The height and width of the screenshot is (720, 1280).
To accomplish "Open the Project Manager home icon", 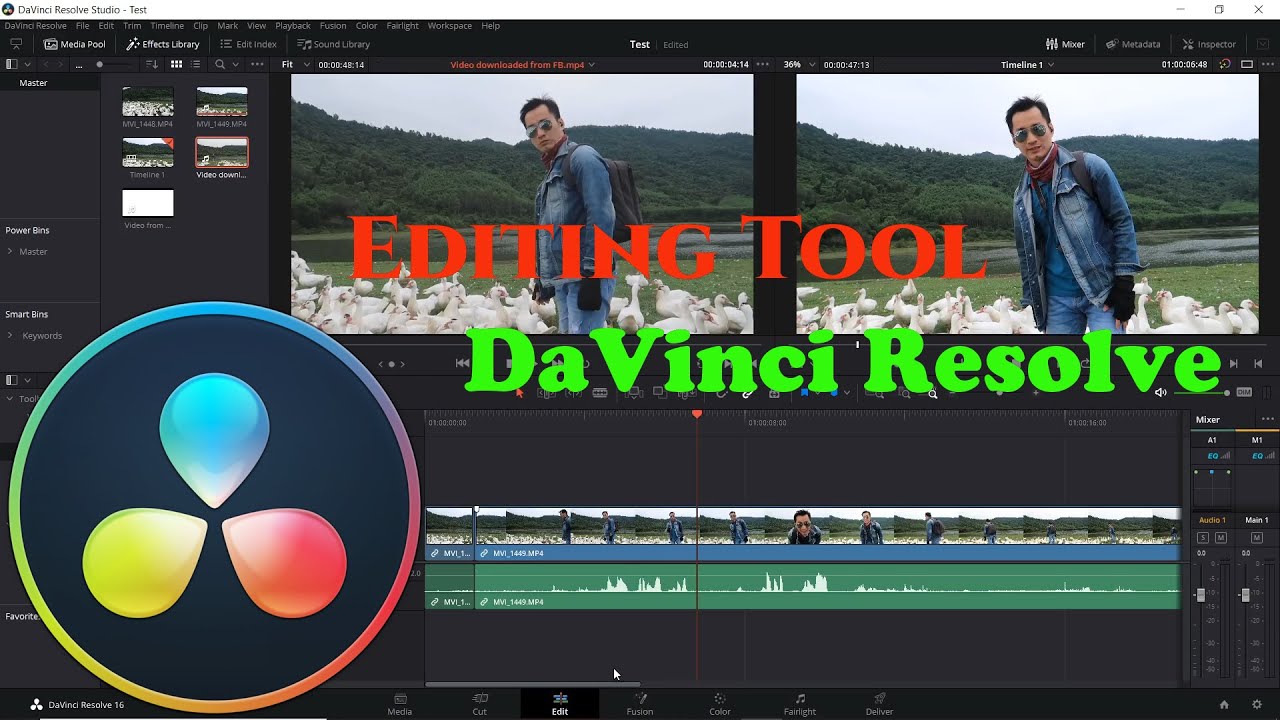I will pyautogui.click(x=1224, y=704).
